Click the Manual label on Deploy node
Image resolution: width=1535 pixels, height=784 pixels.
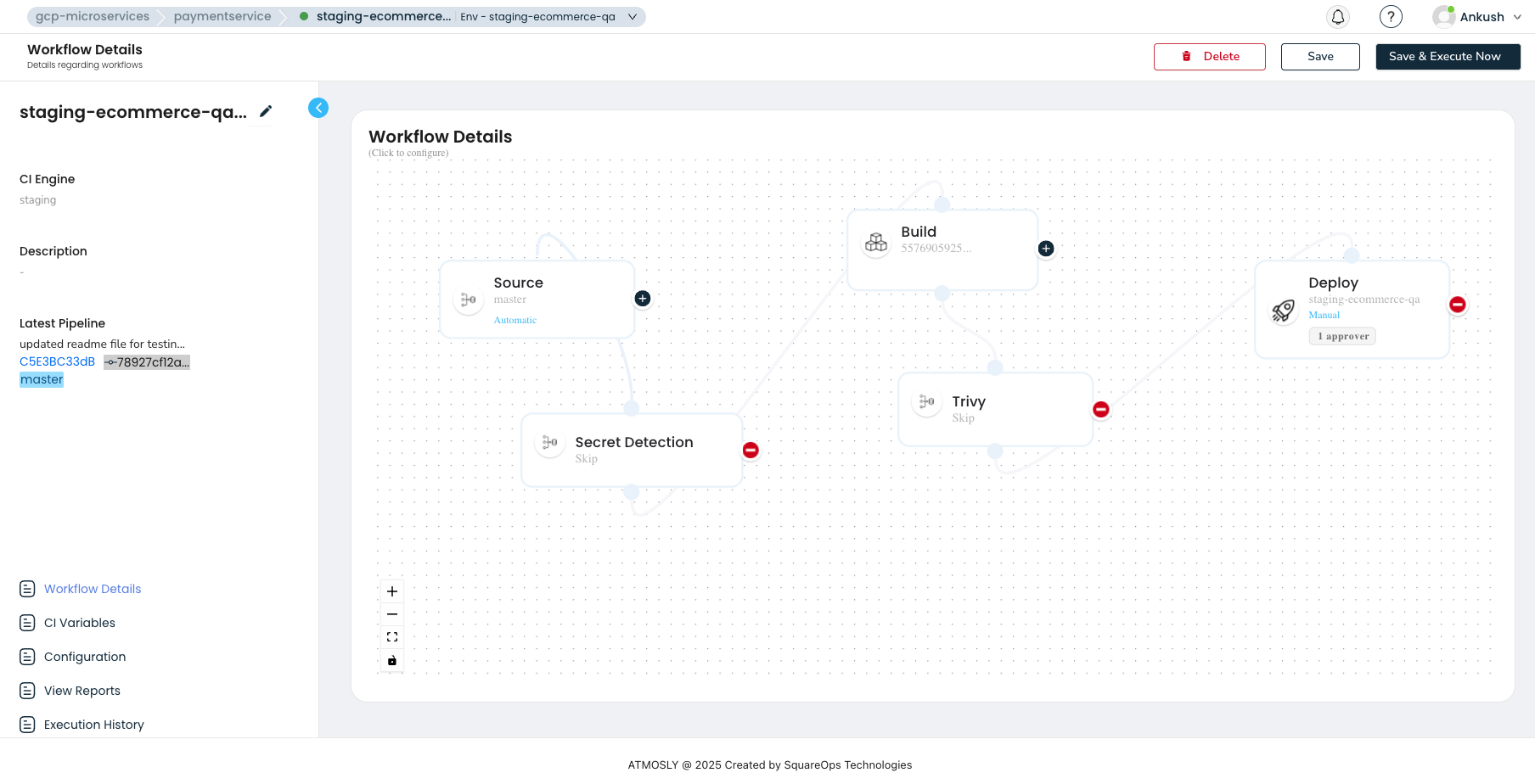coord(1324,315)
